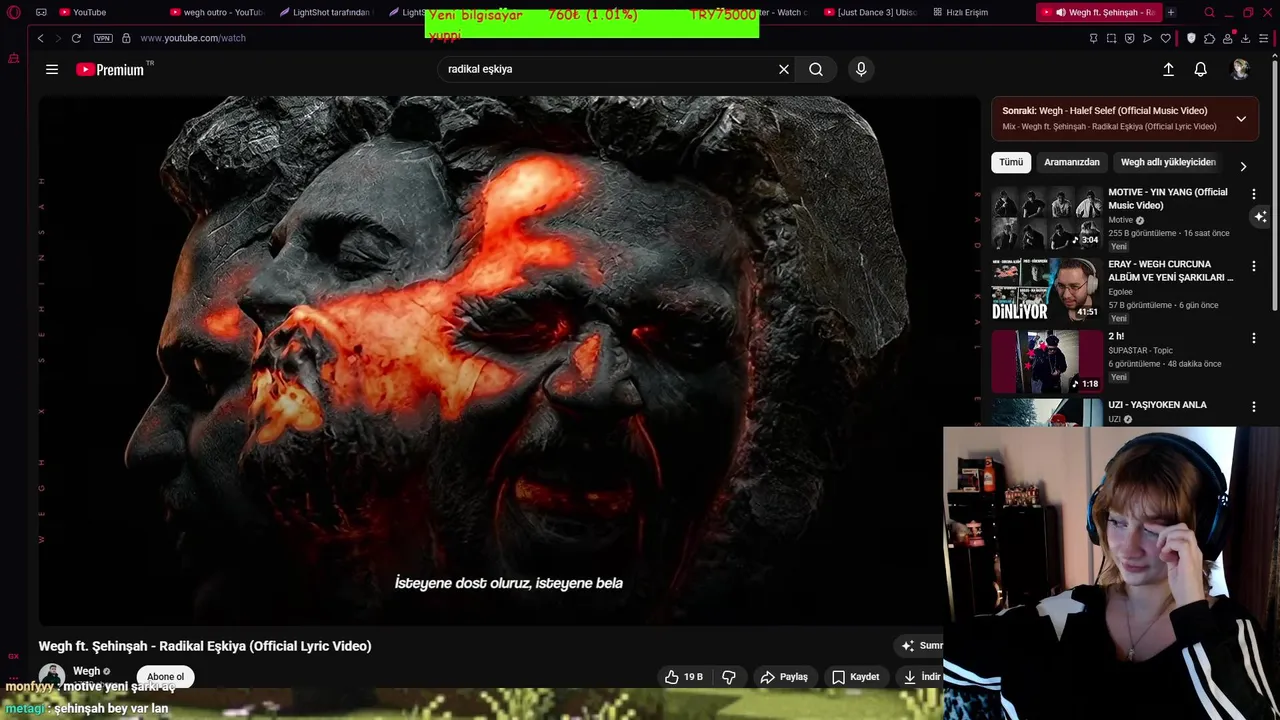Viewport: 1280px width, 720px height.
Task: Open the MOTIVE - YIN YANG thumbnail
Action: click(1047, 217)
